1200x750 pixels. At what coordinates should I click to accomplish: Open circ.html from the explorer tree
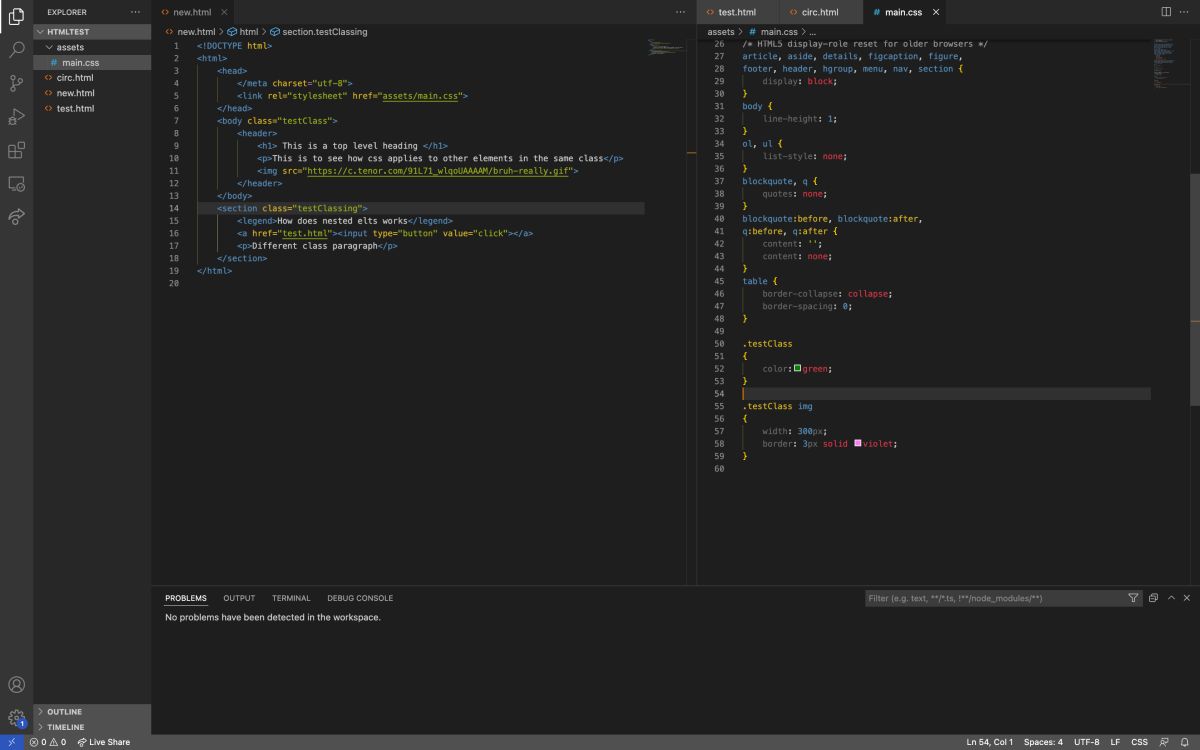coord(92,77)
